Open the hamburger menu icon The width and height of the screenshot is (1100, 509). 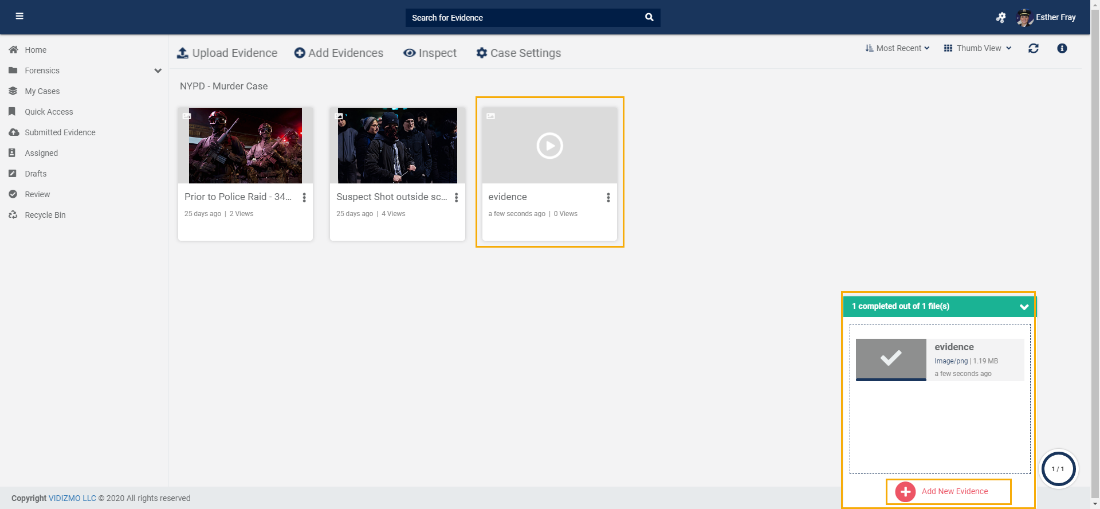[x=20, y=16]
